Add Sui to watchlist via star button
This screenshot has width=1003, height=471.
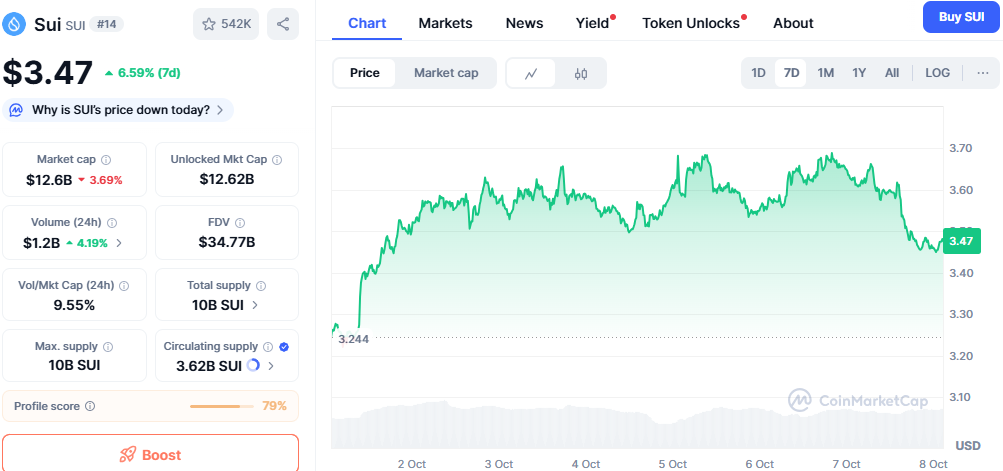click(225, 24)
